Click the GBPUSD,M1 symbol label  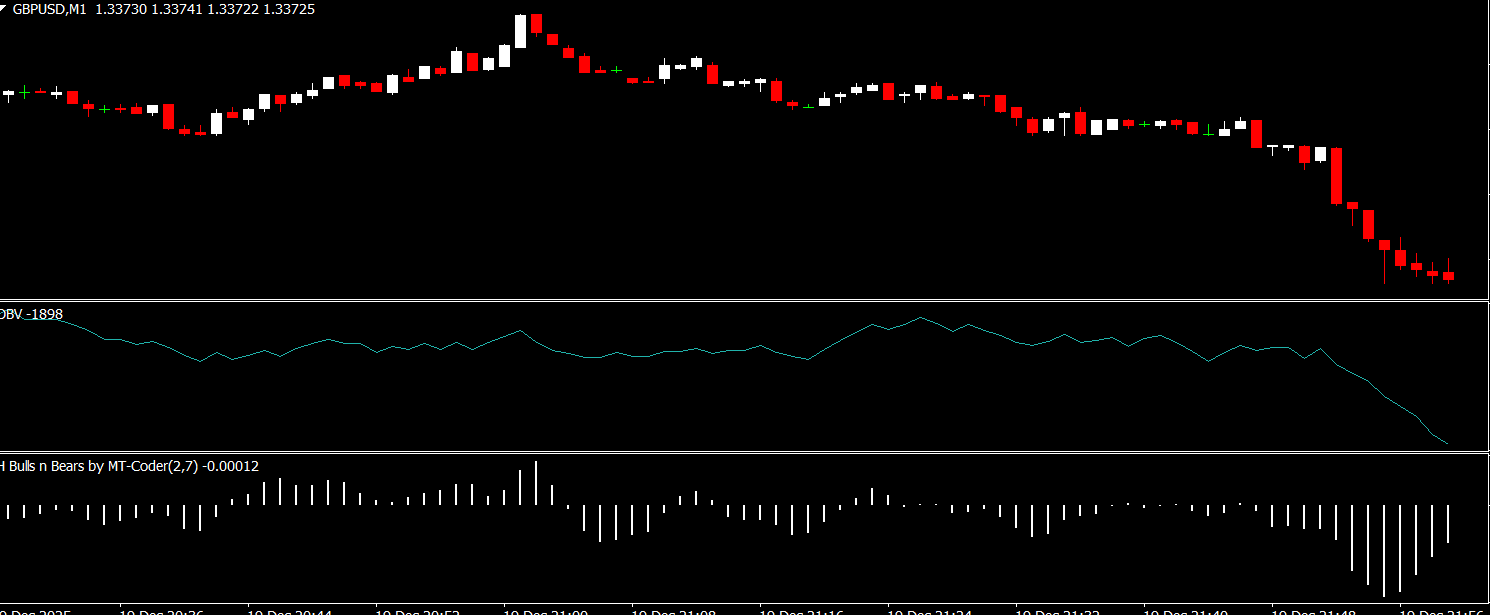pos(49,7)
